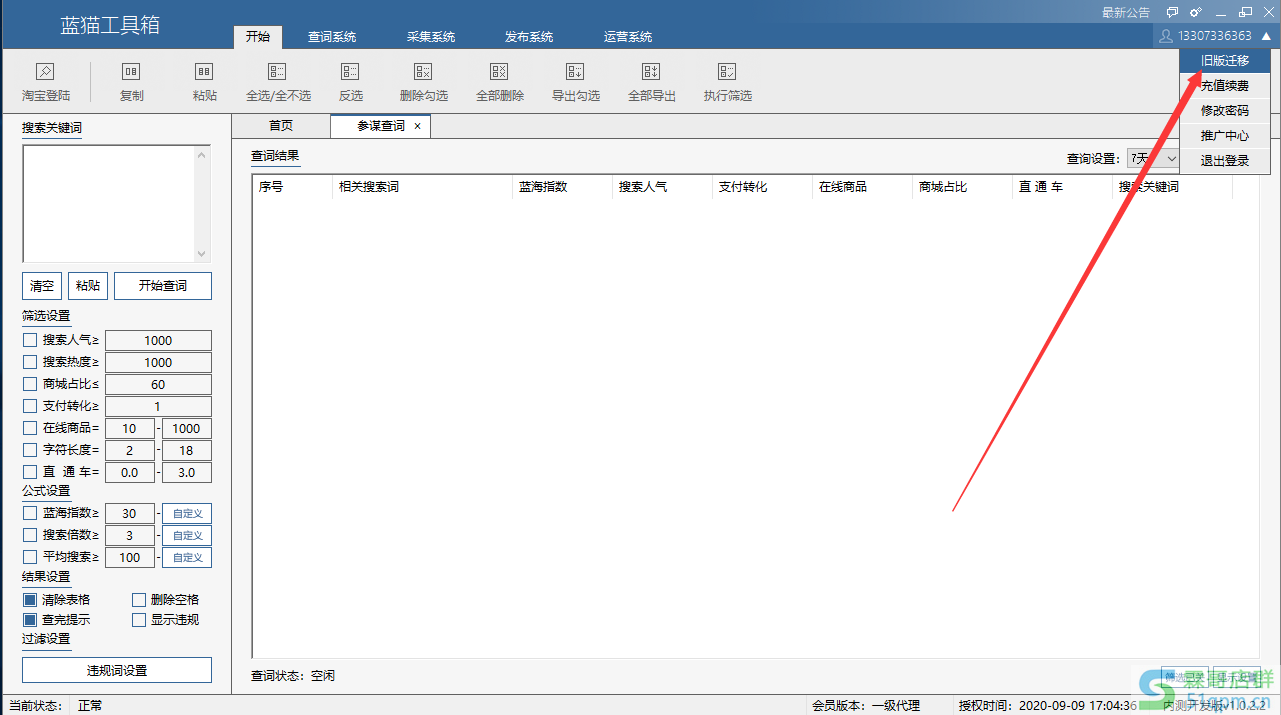1281x715 pixels.
Task: Open the settings gear icon in title bar
Action: 1195,12
